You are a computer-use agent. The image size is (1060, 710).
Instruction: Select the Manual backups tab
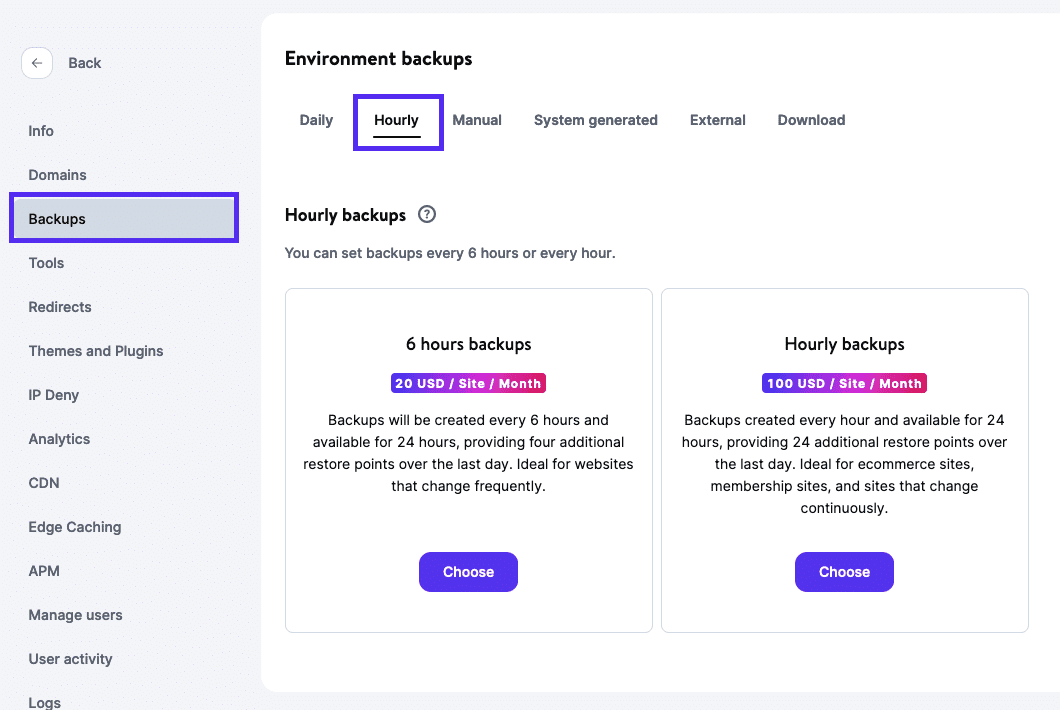click(477, 120)
